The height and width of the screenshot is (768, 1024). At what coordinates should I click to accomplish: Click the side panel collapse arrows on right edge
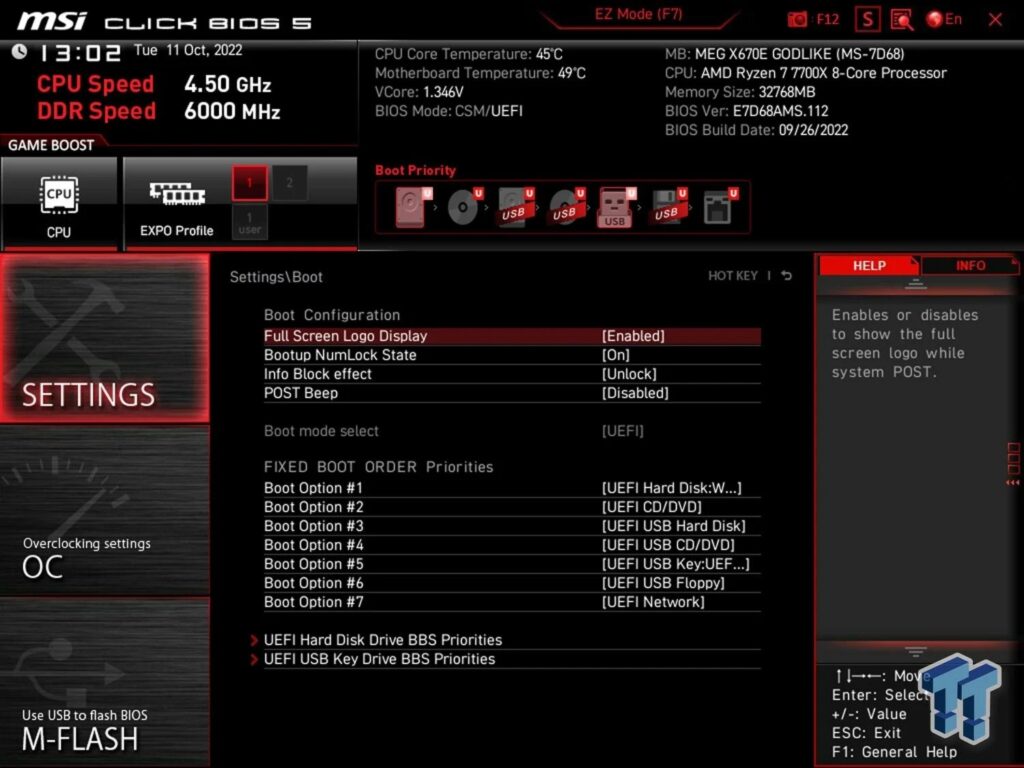(x=1013, y=483)
